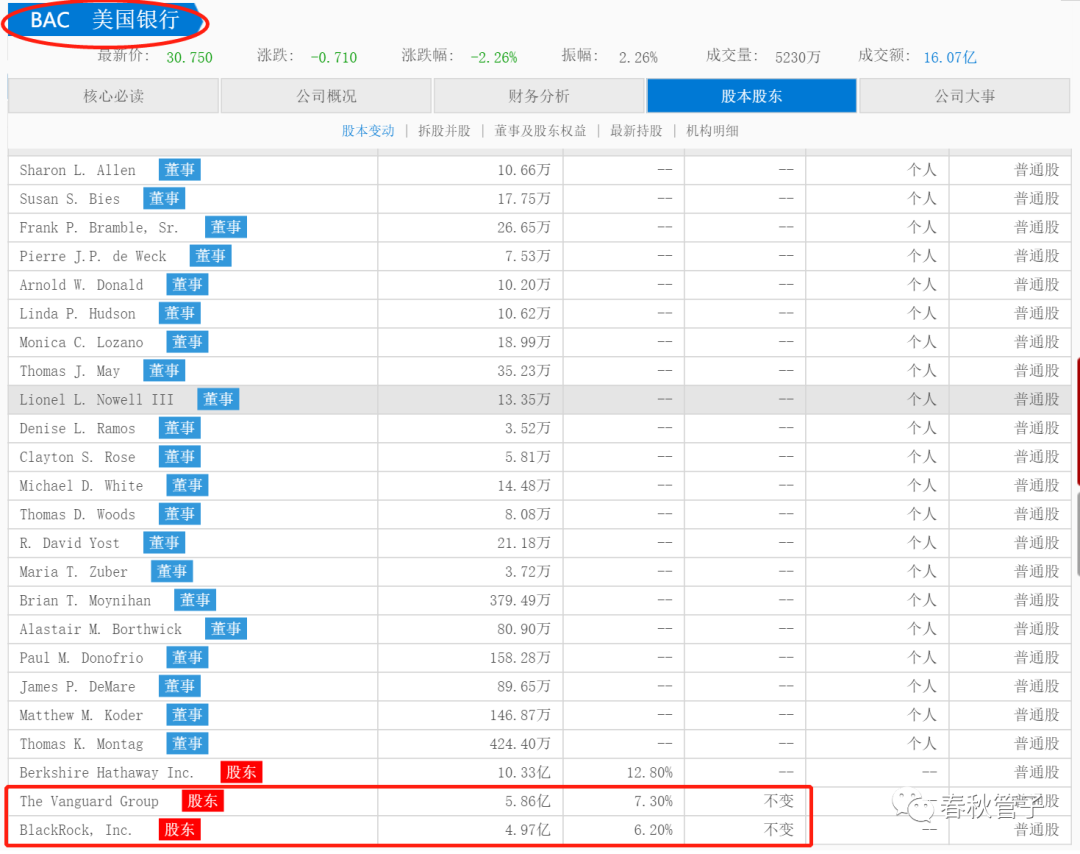Image resolution: width=1080 pixels, height=854 pixels.
Task: Click the 5.86亿 Vanguard share count
Action: (528, 802)
